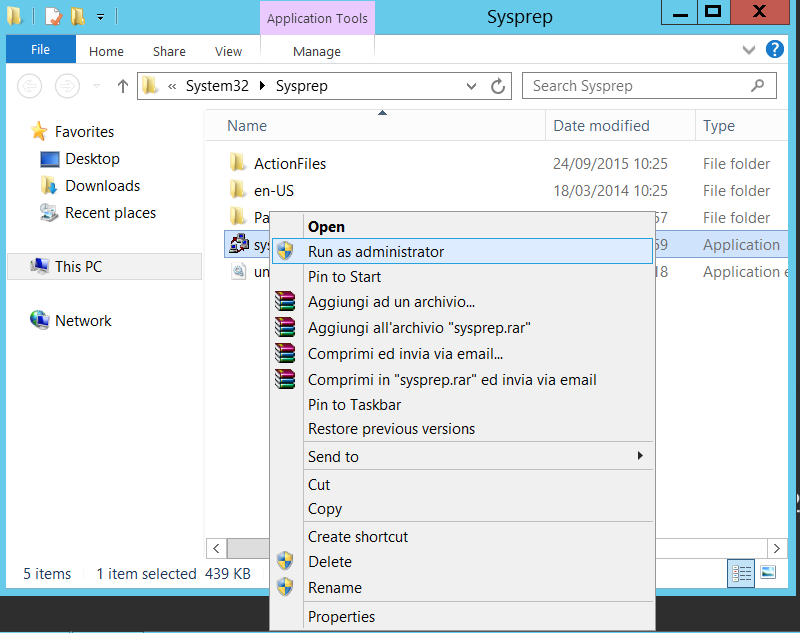Choose Cut from the context menu

click(x=462, y=485)
